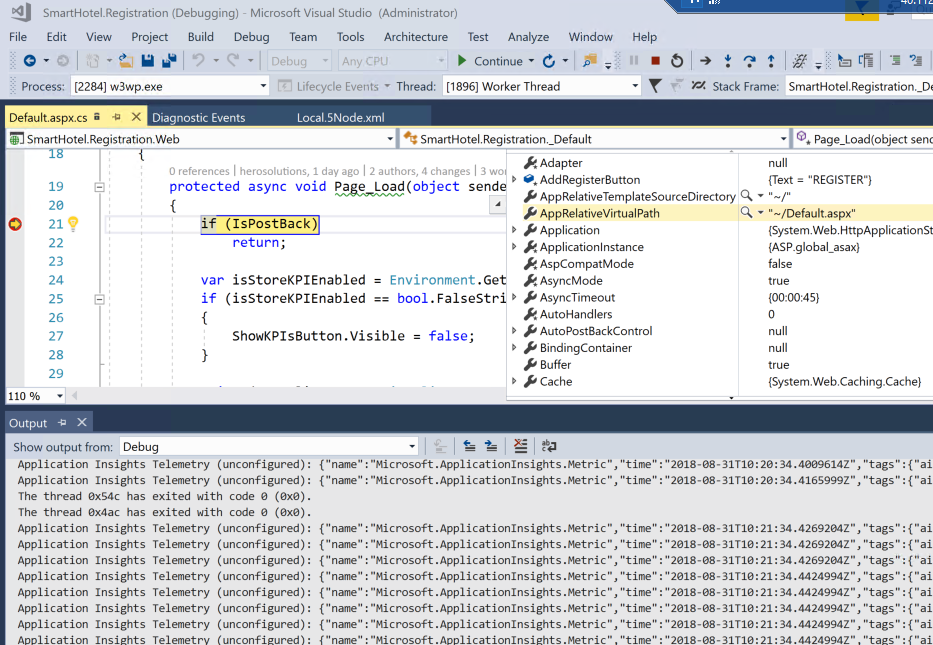Click the Open File folder icon
Image resolution: width=933 pixels, height=645 pixels.
[126, 61]
